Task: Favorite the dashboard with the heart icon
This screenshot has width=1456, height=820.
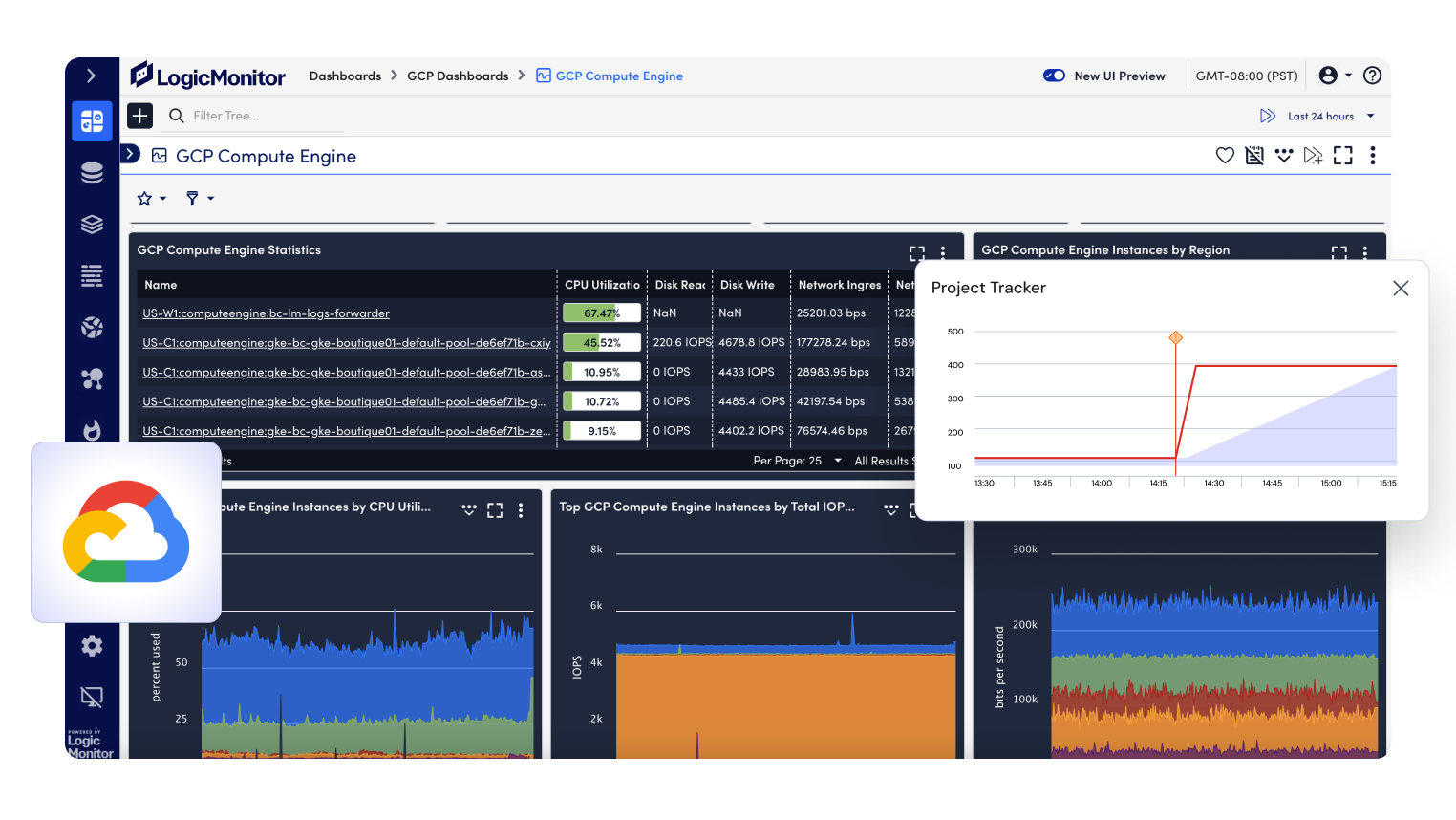Action: pos(1225,155)
